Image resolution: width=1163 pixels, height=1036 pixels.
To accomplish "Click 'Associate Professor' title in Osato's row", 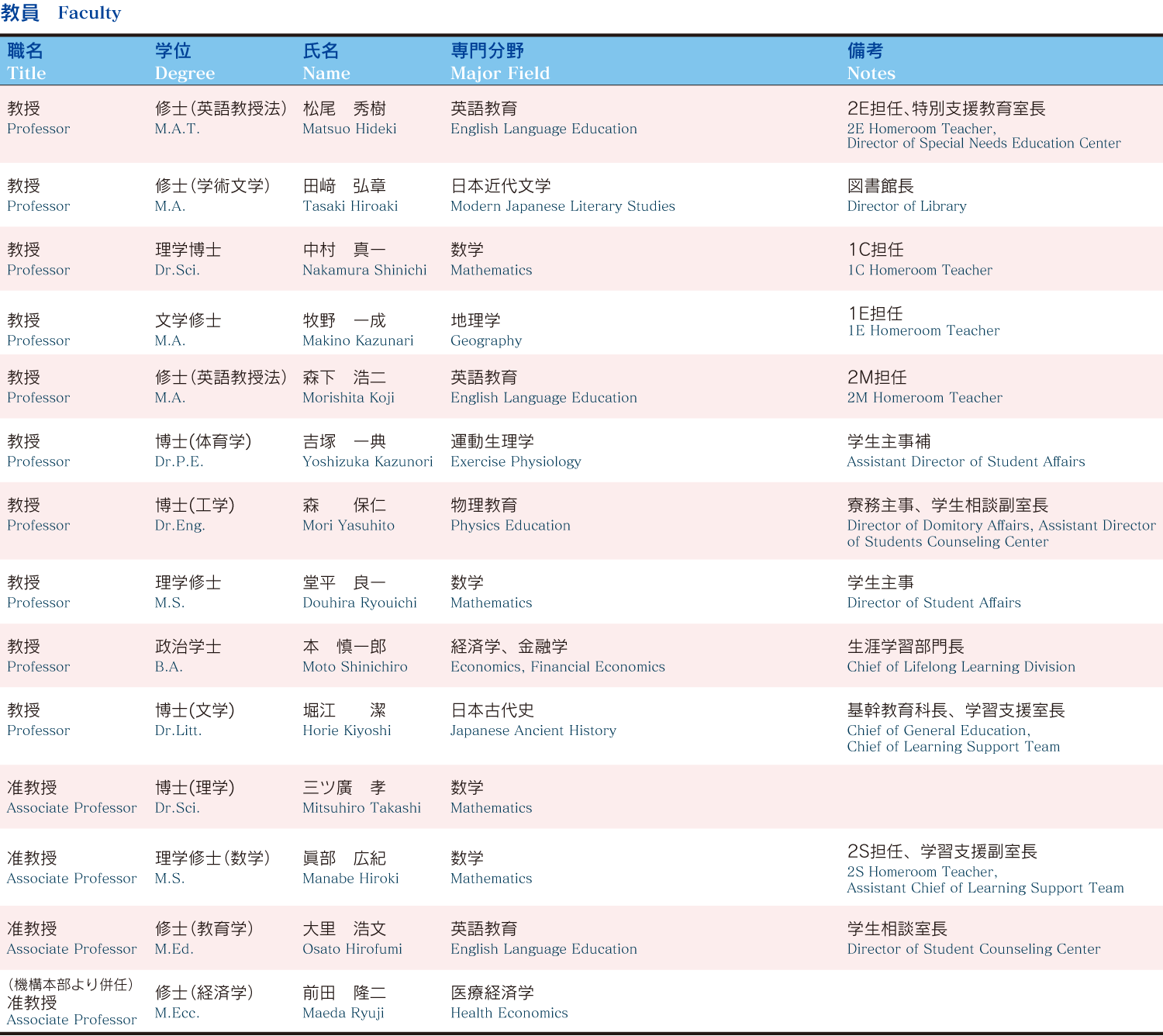I will (72, 949).
